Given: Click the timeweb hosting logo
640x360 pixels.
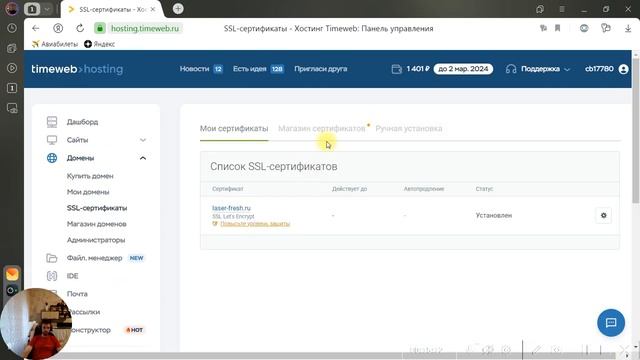Looking at the screenshot, I should click(x=77, y=69).
